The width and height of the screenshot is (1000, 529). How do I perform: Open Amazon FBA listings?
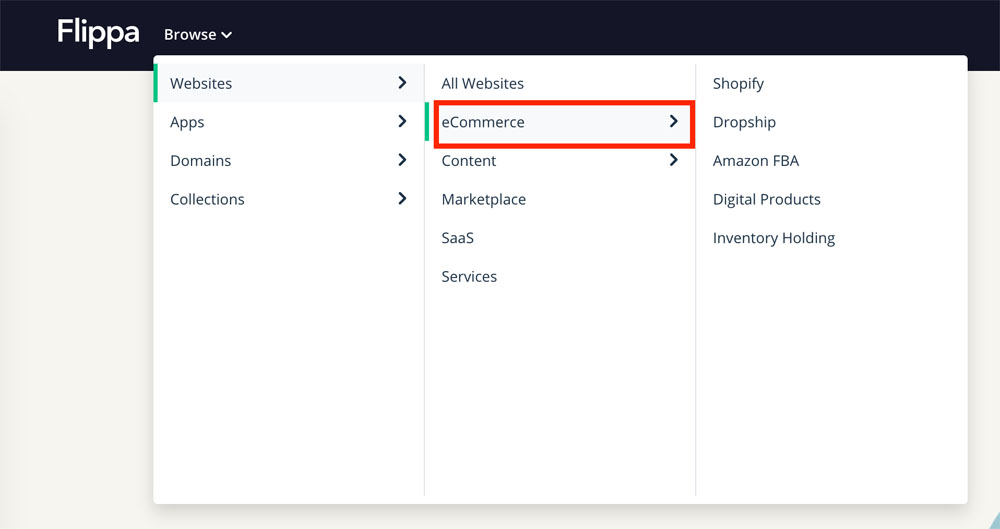click(x=756, y=160)
